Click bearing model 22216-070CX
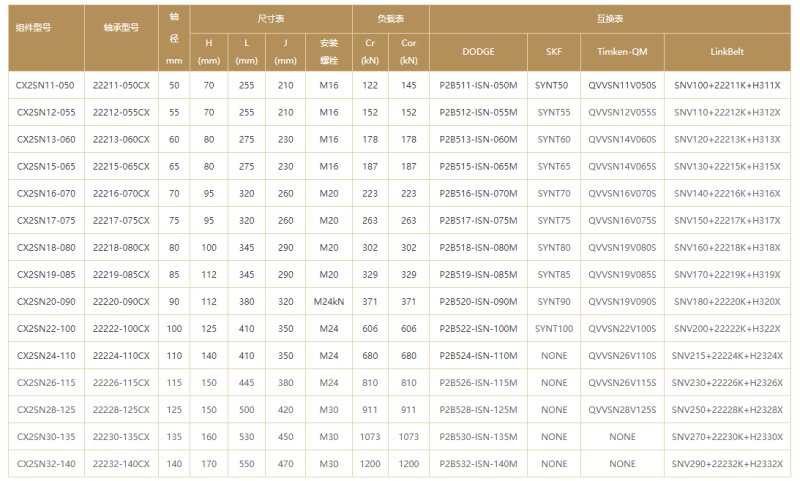This screenshot has width=800, height=481. pyautogui.click(x=121, y=193)
